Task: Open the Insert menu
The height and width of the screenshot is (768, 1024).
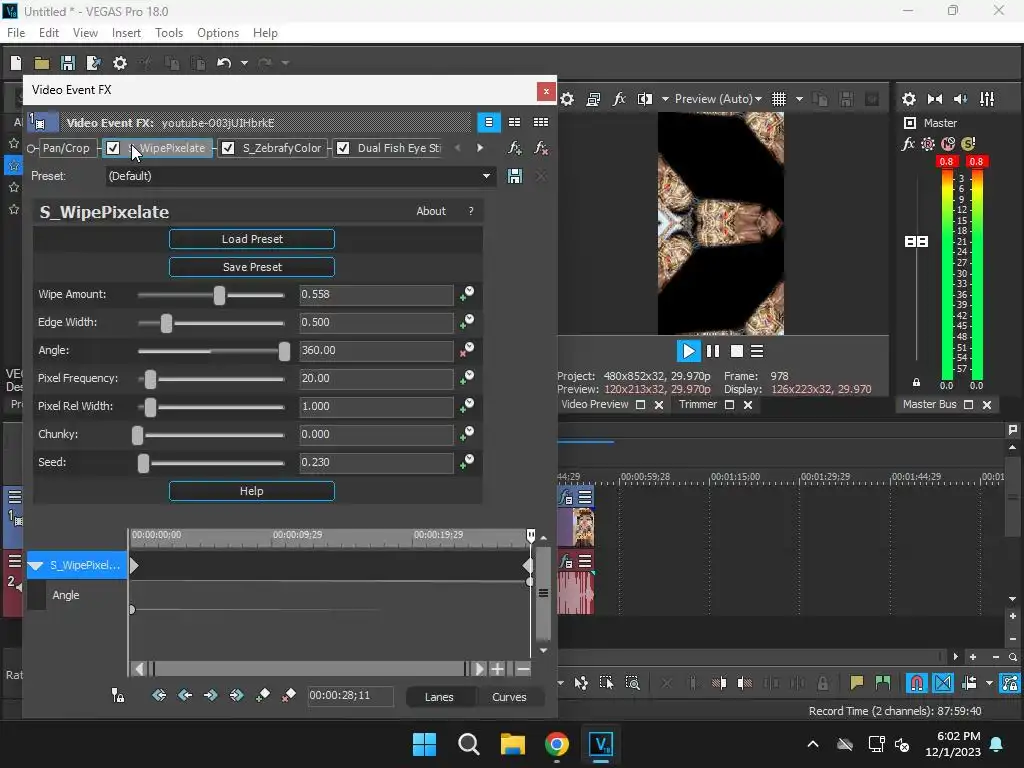Action: click(x=126, y=33)
